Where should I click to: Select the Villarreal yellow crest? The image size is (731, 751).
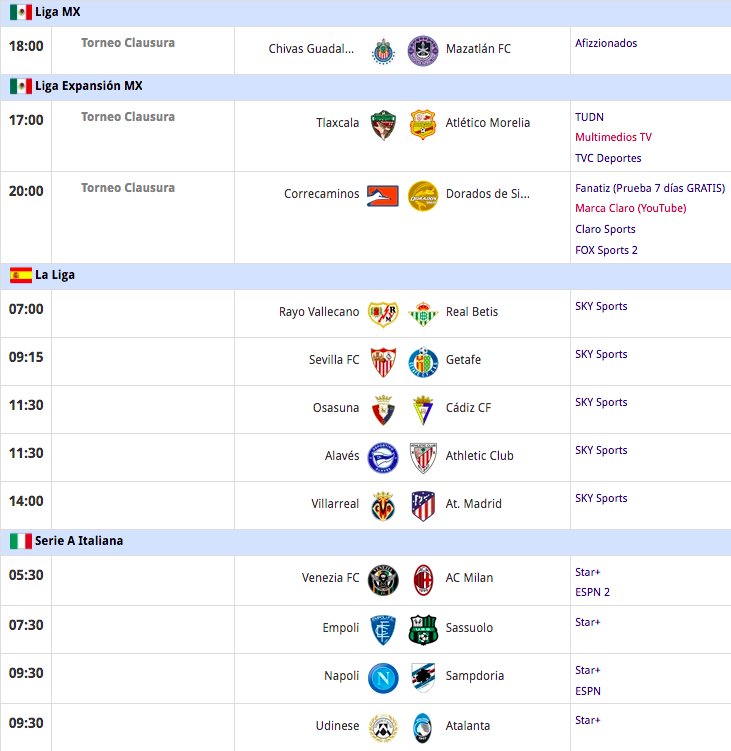point(383,506)
